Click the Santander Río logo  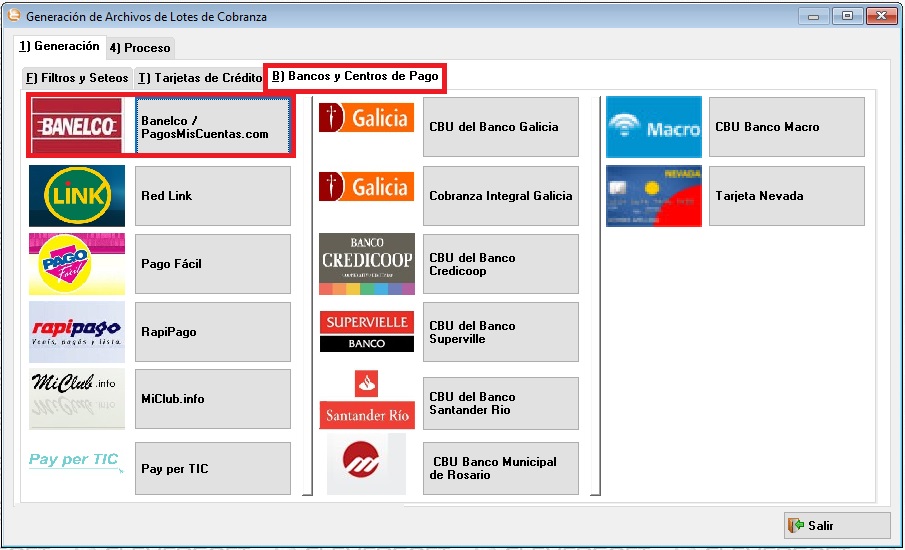(x=366, y=400)
